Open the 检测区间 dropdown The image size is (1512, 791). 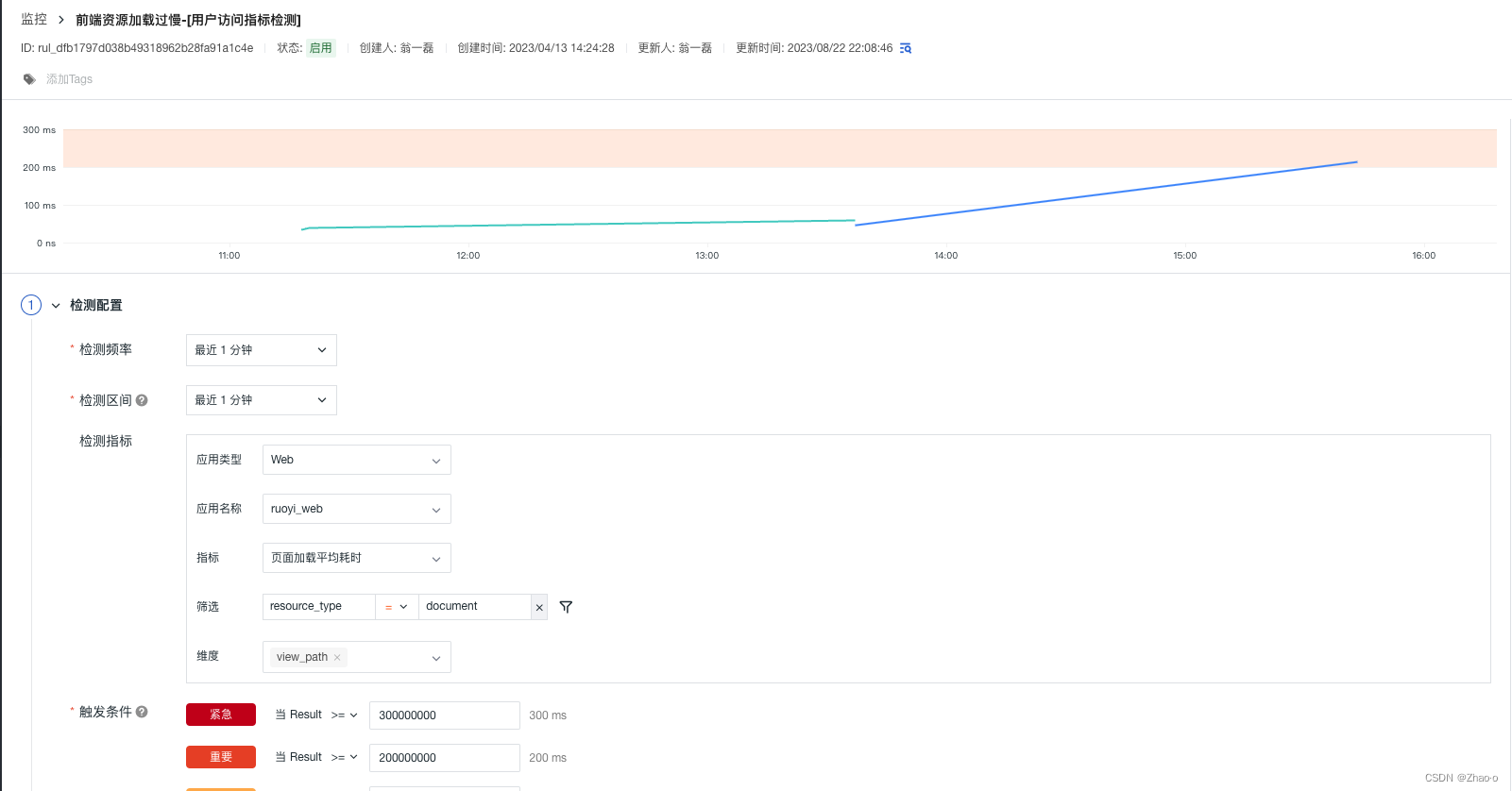tap(262, 400)
